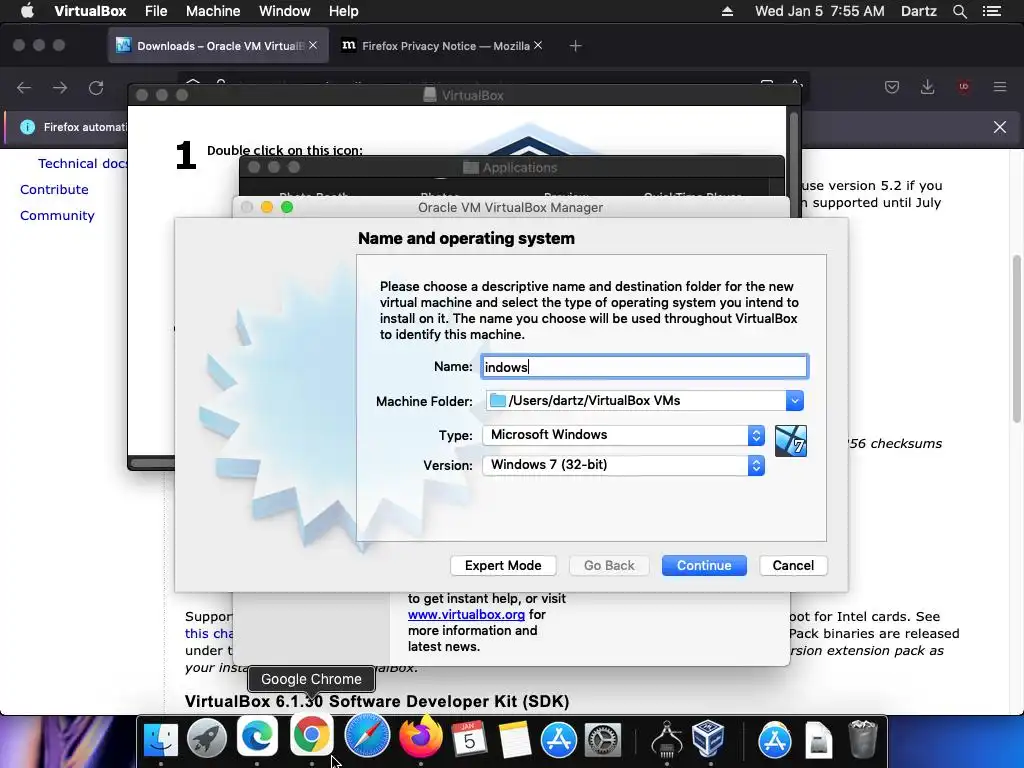Click the Go Back button

tap(609, 566)
